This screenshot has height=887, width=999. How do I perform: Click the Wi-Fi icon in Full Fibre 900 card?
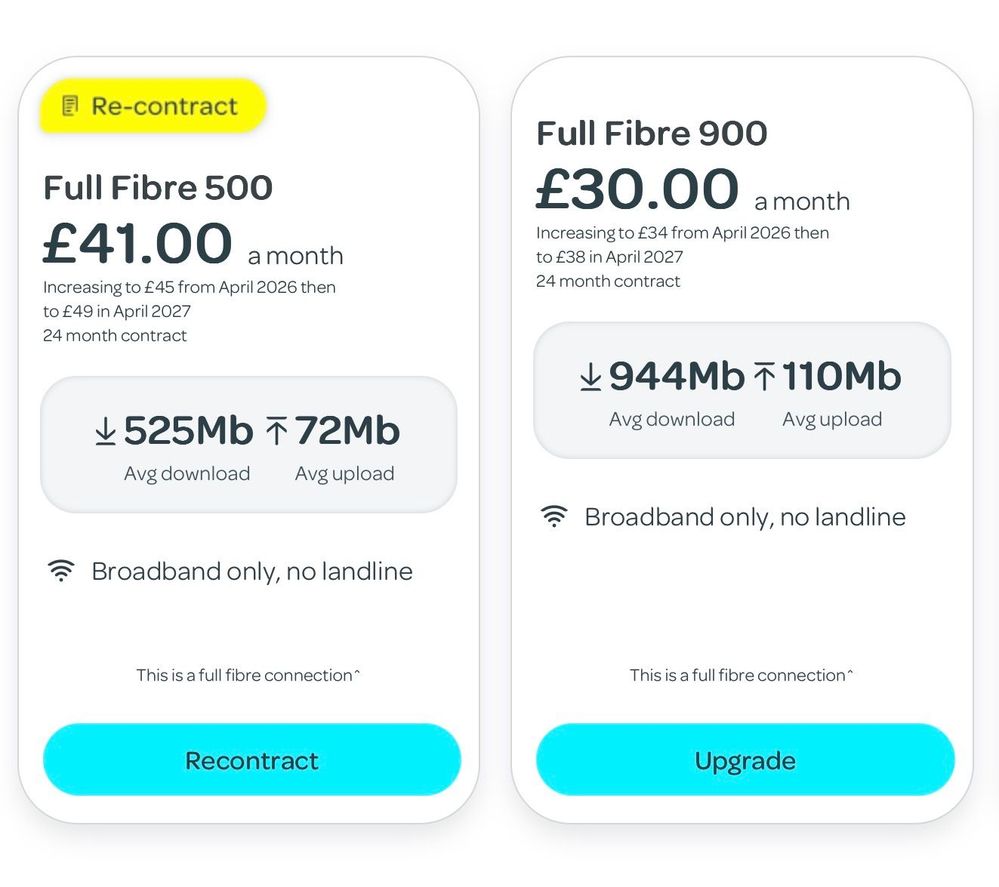point(554,517)
